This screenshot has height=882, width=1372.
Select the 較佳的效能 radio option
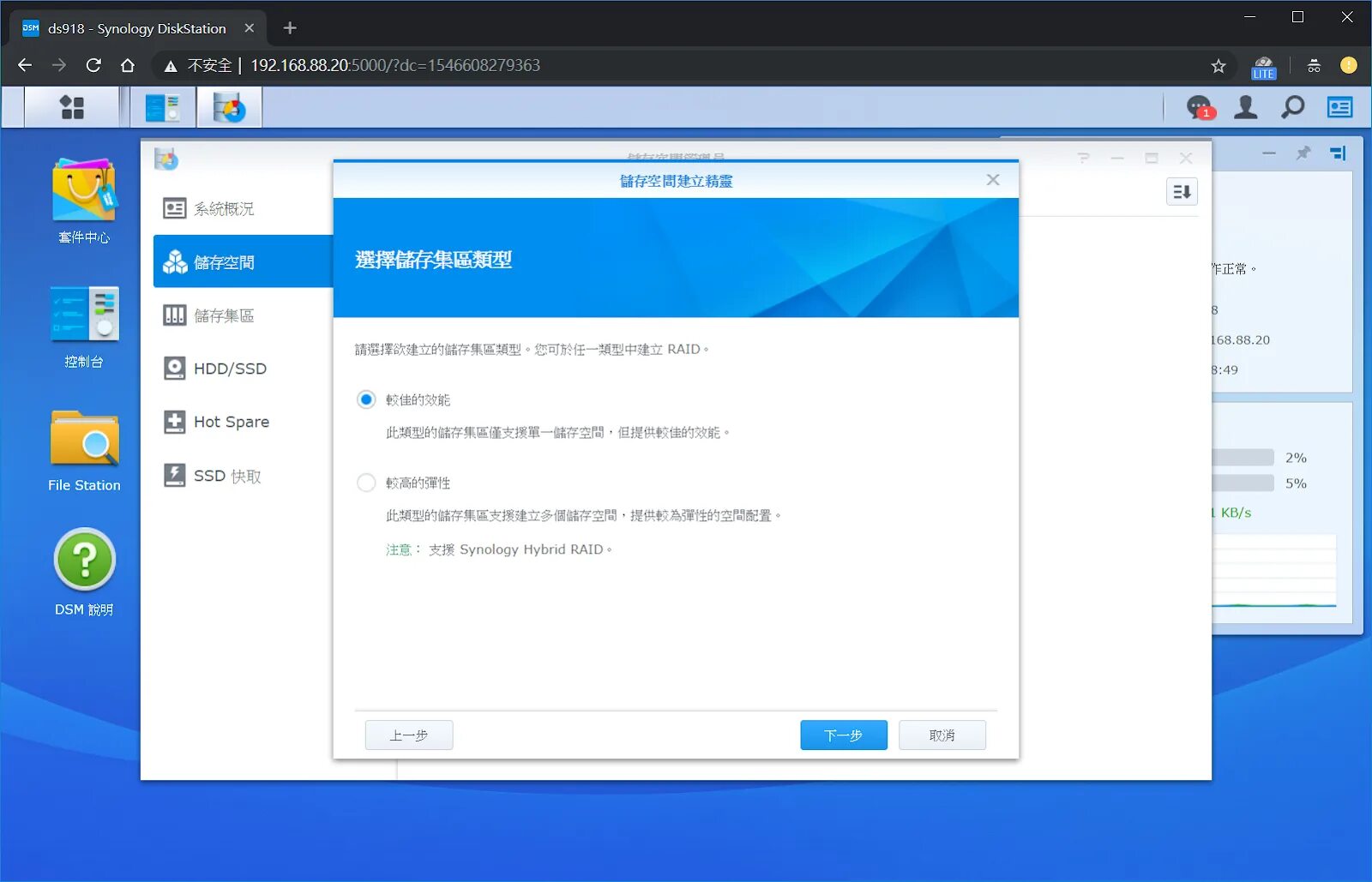click(x=366, y=399)
